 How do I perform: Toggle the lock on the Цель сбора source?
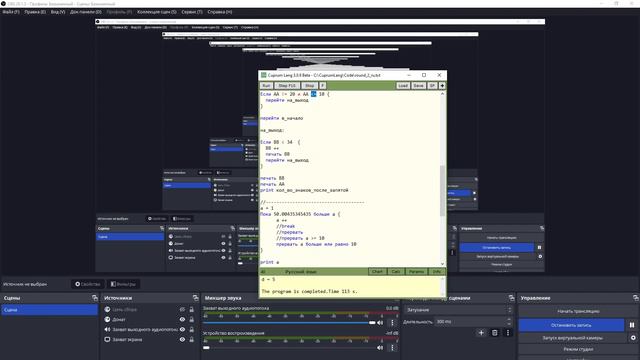tap(191, 309)
